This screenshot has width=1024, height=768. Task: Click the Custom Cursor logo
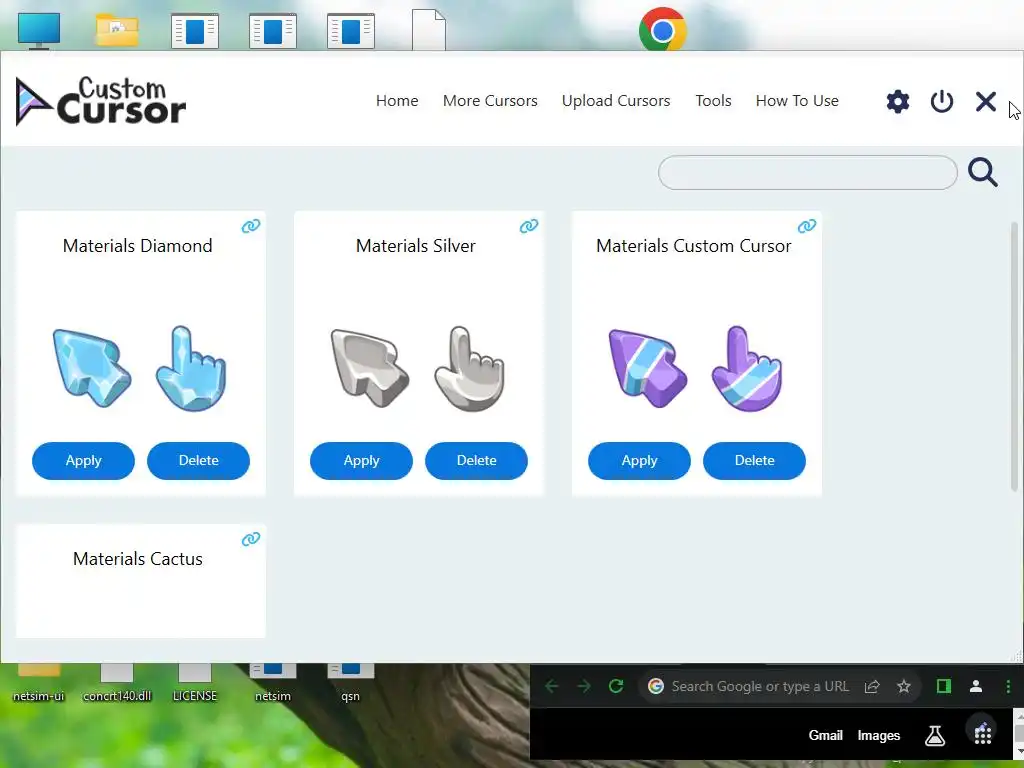tap(101, 101)
